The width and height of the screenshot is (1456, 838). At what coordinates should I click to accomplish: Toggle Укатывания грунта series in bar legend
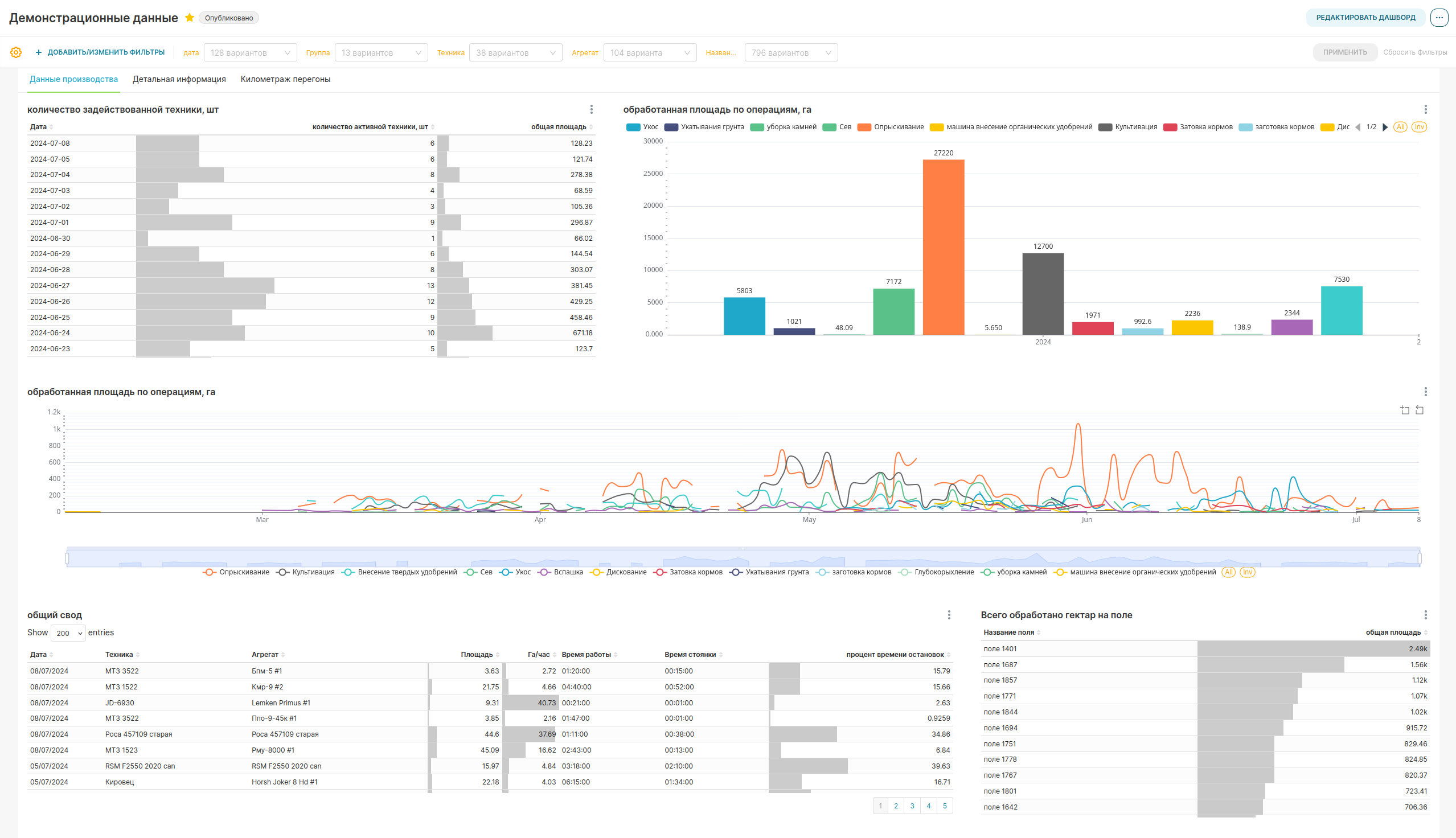704,127
